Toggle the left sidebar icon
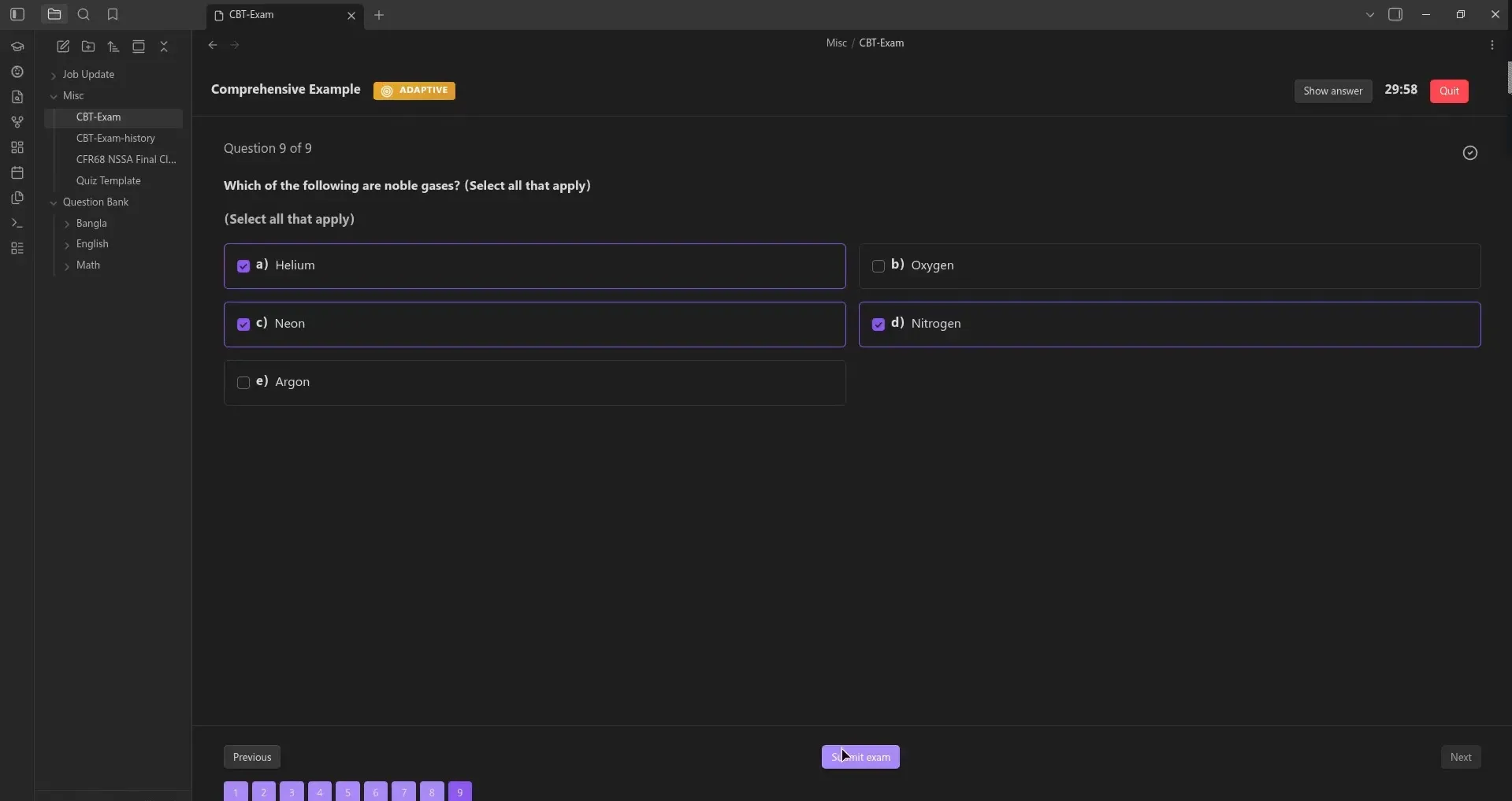Image resolution: width=1512 pixels, height=801 pixels. [x=17, y=14]
